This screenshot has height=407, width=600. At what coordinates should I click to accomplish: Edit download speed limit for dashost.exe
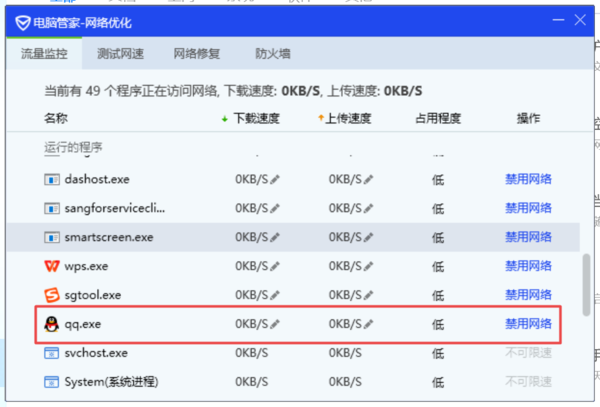(275, 180)
